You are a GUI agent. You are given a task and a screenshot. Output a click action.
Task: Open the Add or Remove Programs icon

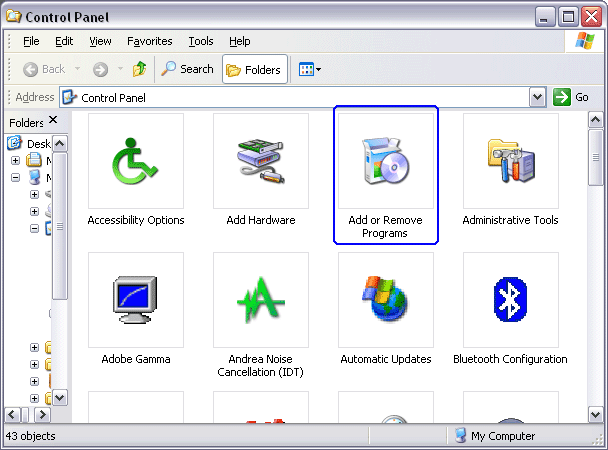(x=386, y=161)
